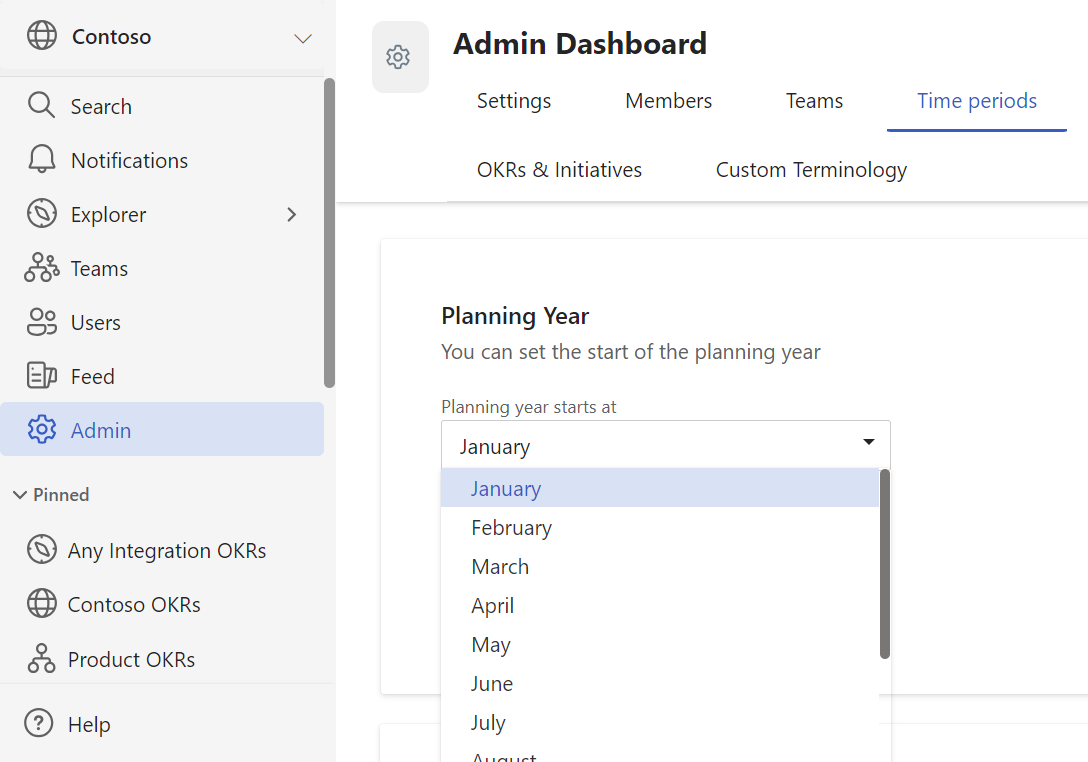
Task: Click the month list scrollbar
Action: coord(884,564)
